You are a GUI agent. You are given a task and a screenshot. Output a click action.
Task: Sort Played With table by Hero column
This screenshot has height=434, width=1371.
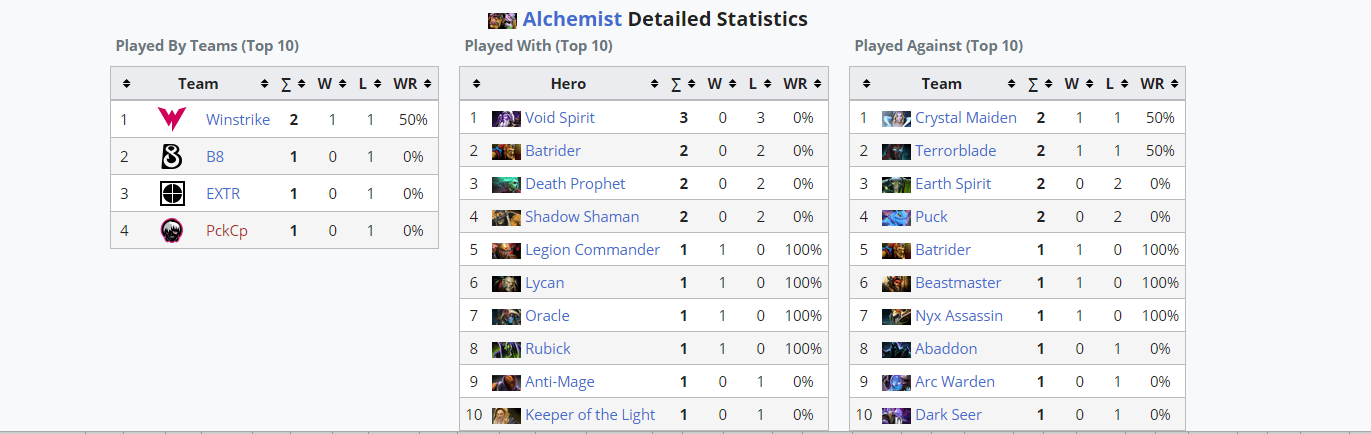[568, 84]
